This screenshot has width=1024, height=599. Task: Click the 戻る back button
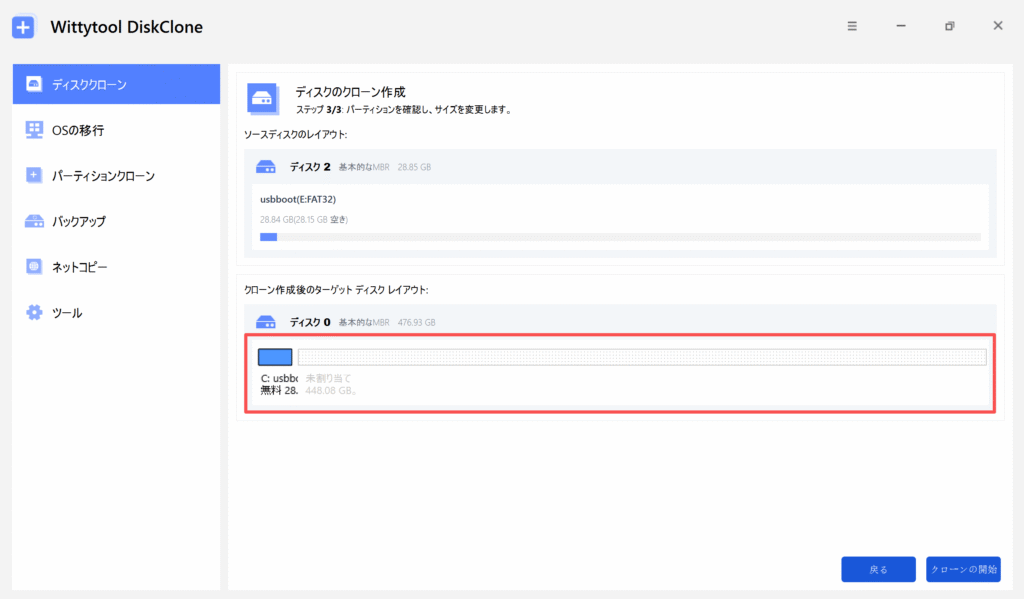coord(878,569)
